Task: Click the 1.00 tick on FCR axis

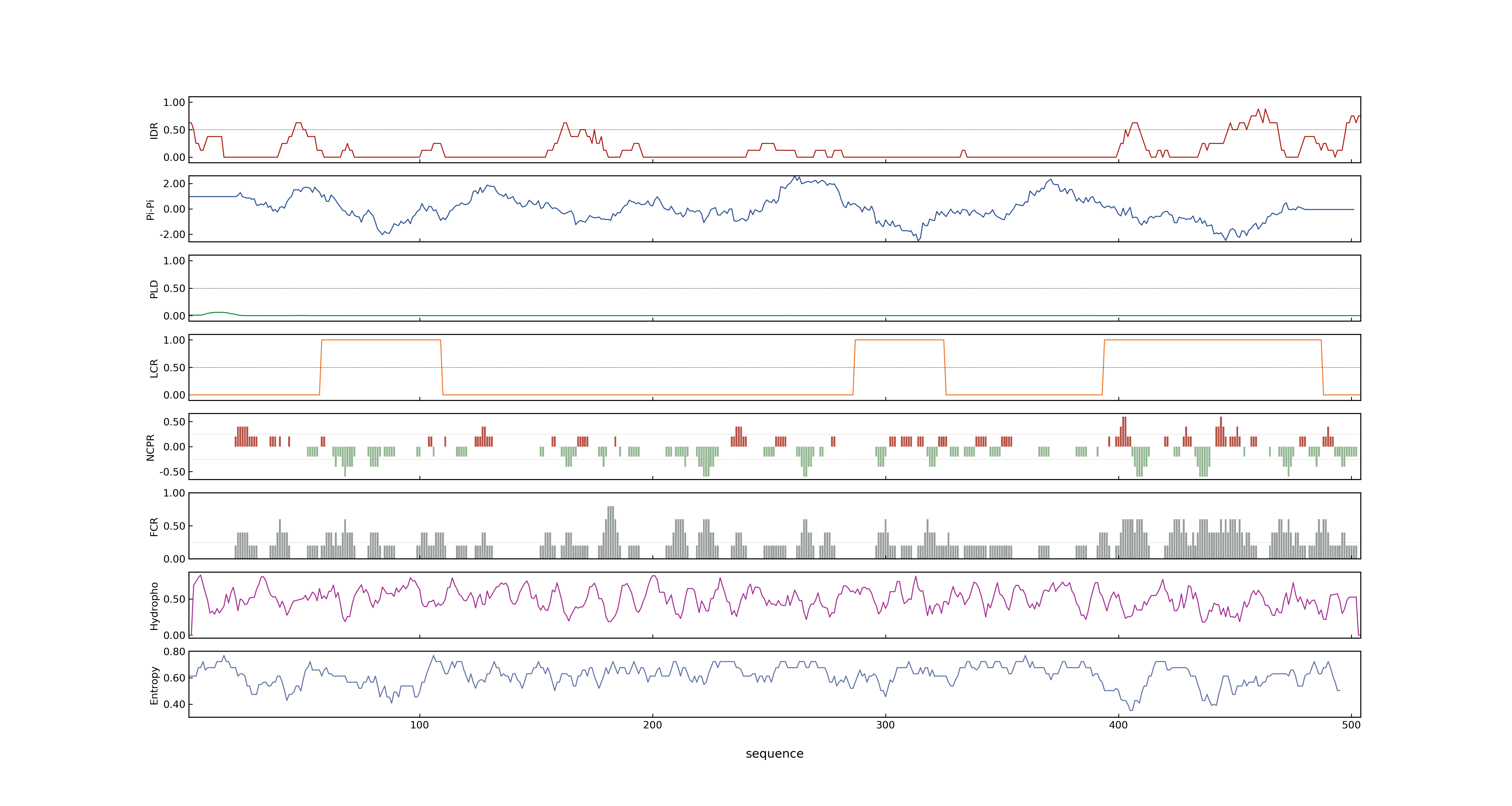Action: [x=174, y=493]
